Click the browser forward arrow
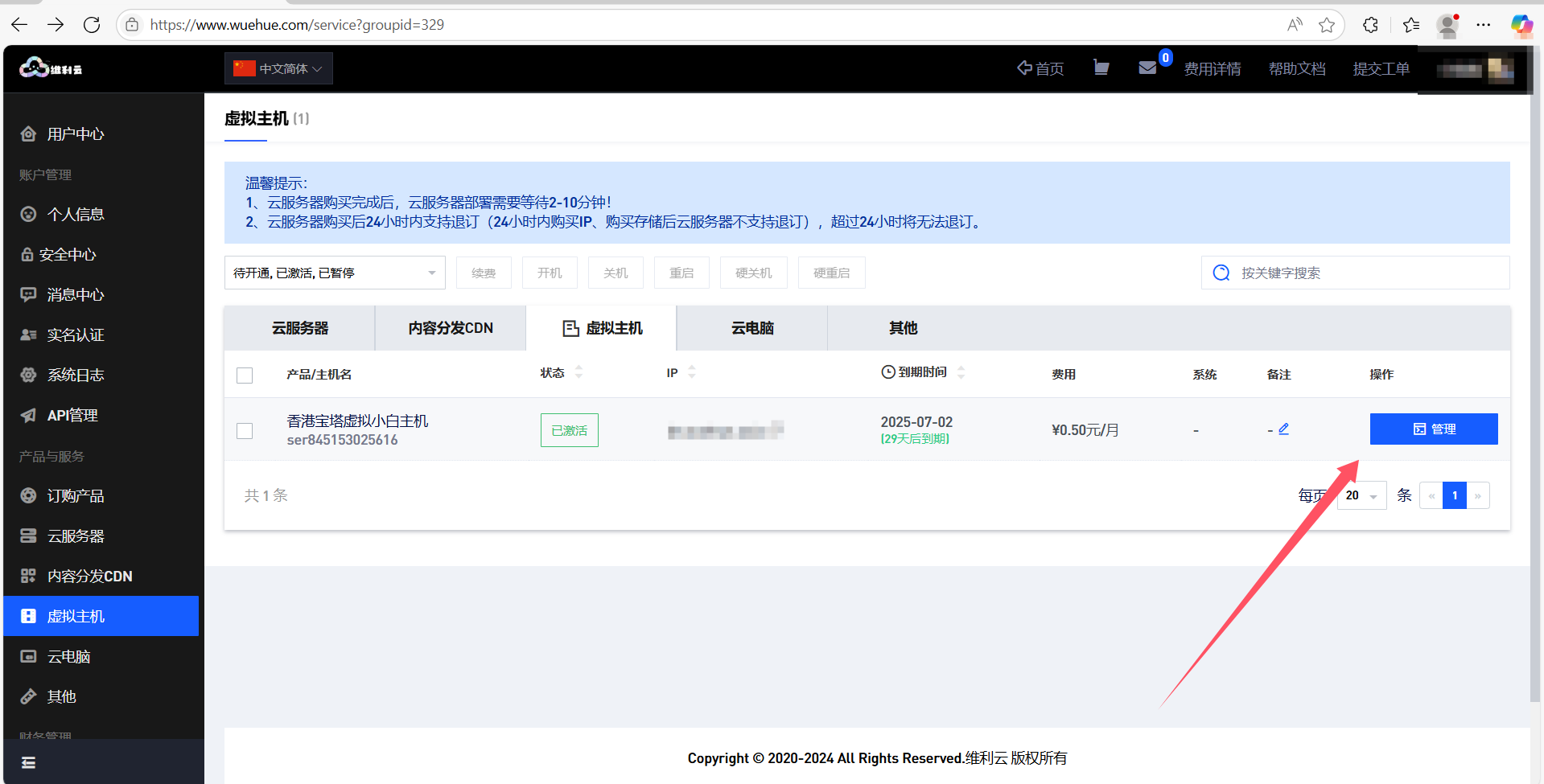 (x=56, y=24)
